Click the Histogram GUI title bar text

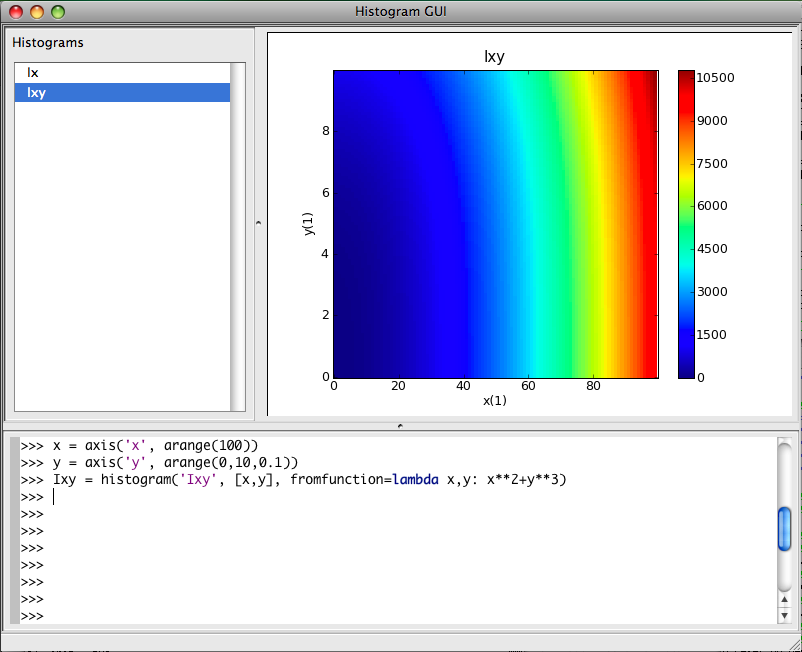click(400, 12)
